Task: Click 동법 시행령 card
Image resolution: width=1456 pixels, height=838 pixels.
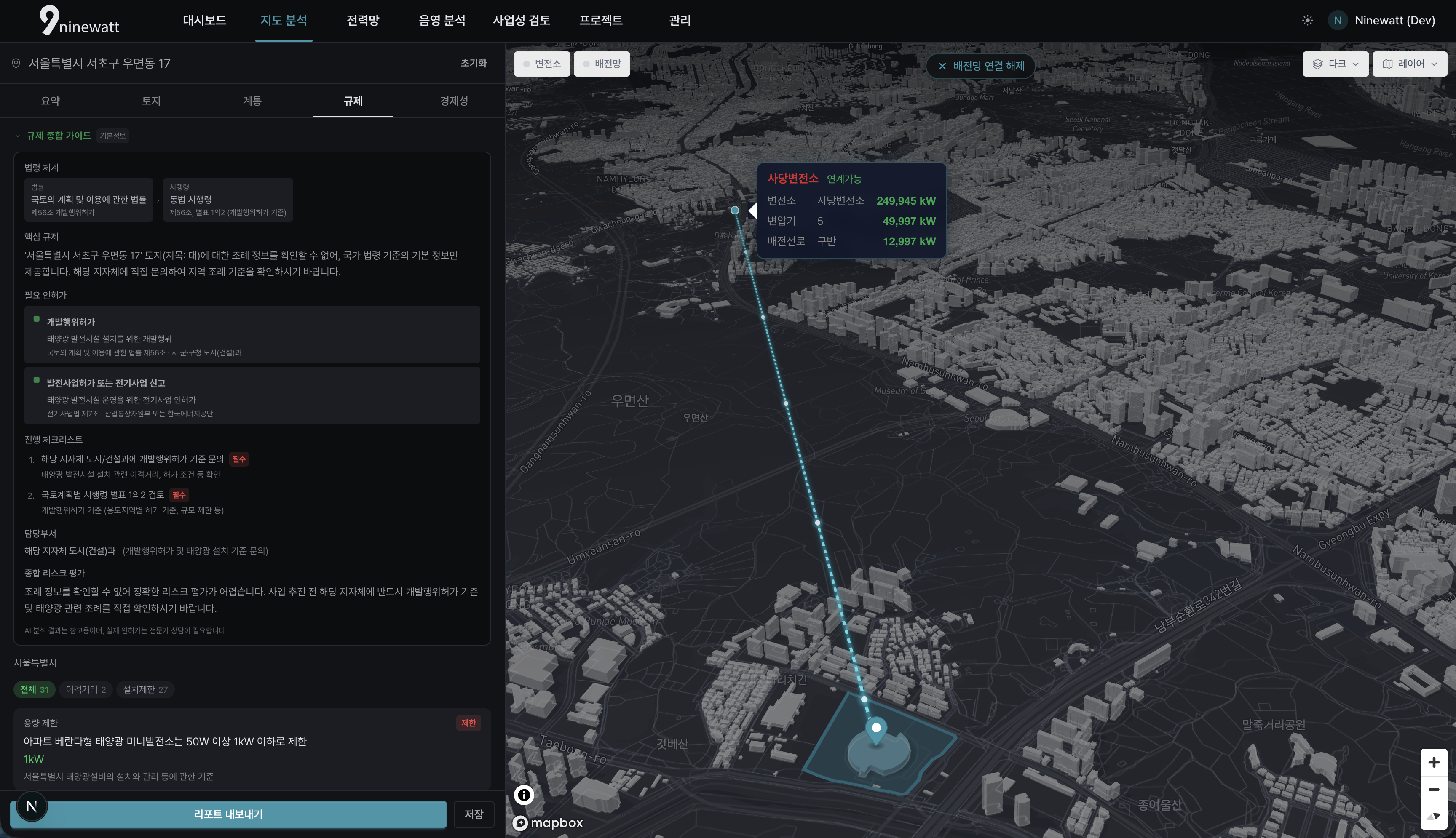Action: point(228,200)
